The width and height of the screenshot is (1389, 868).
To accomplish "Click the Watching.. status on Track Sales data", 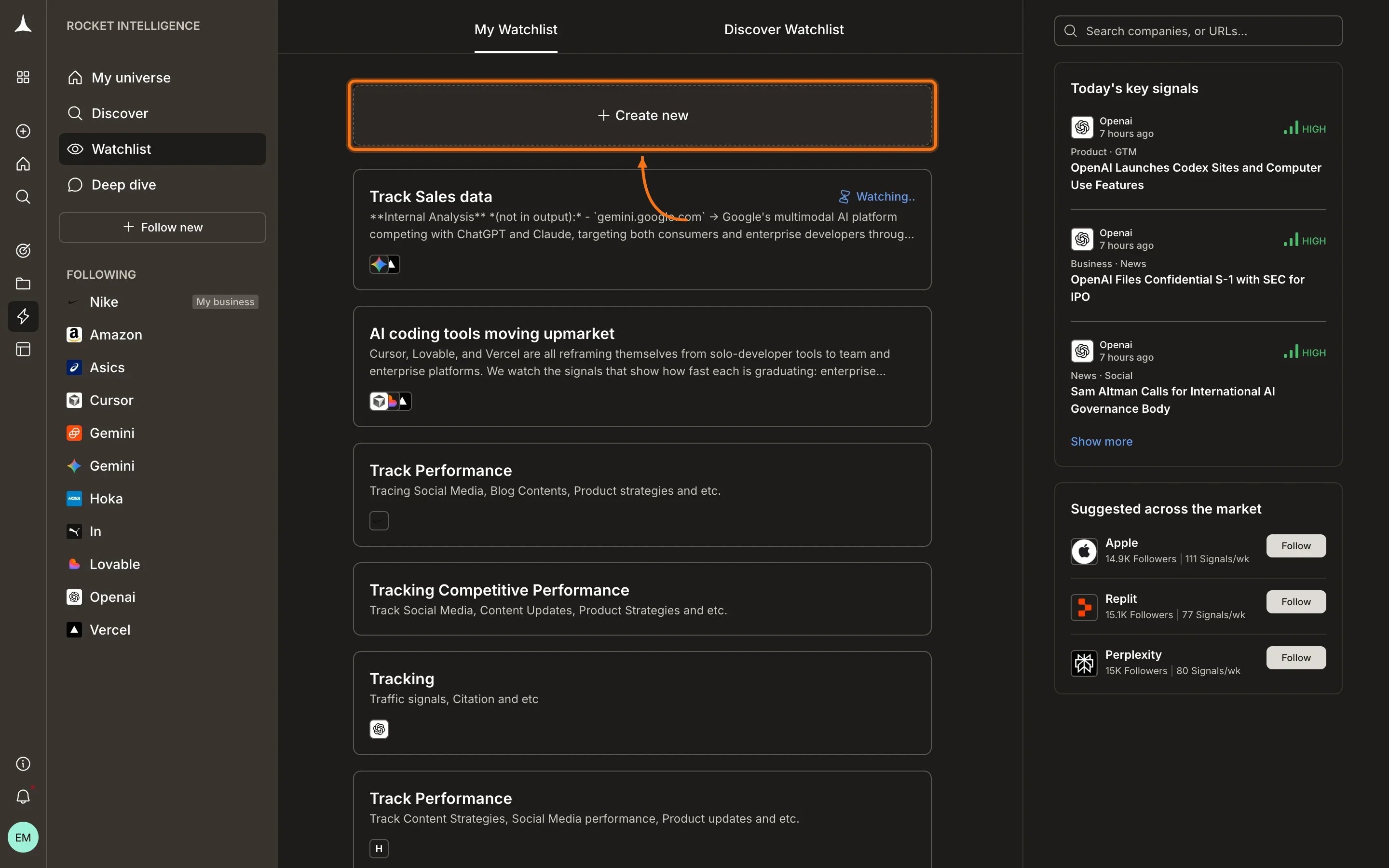I will (876, 197).
